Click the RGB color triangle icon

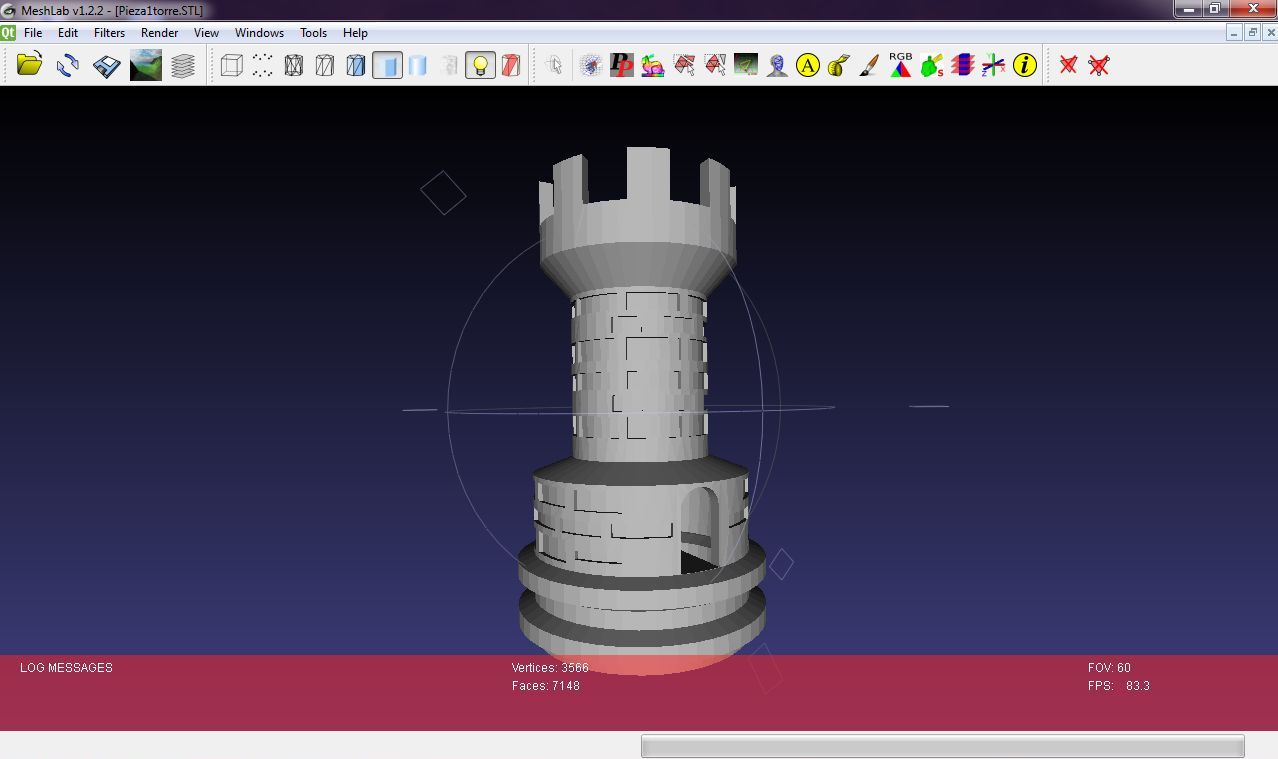(900, 65)
